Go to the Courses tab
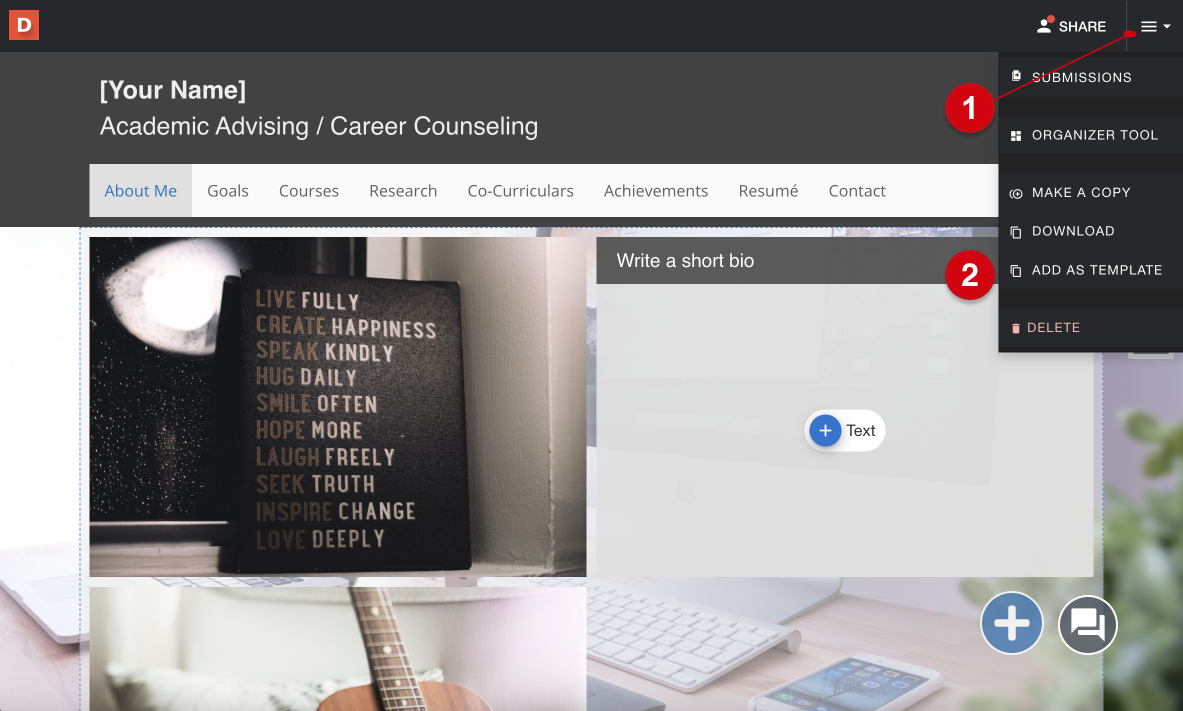 pos(309,191)
